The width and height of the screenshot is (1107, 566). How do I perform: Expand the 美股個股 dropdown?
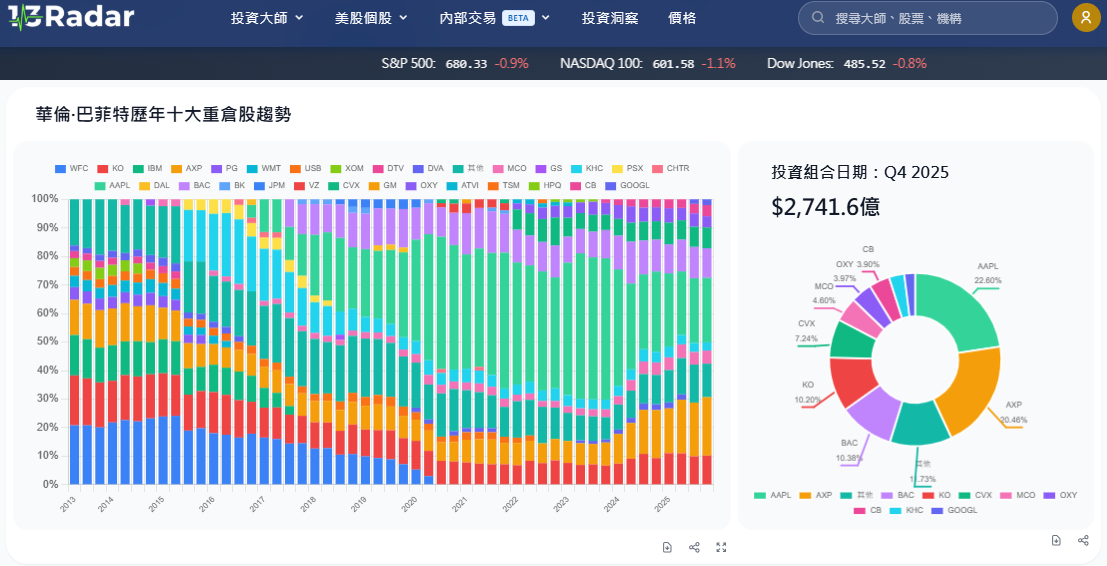click(371, 18)
